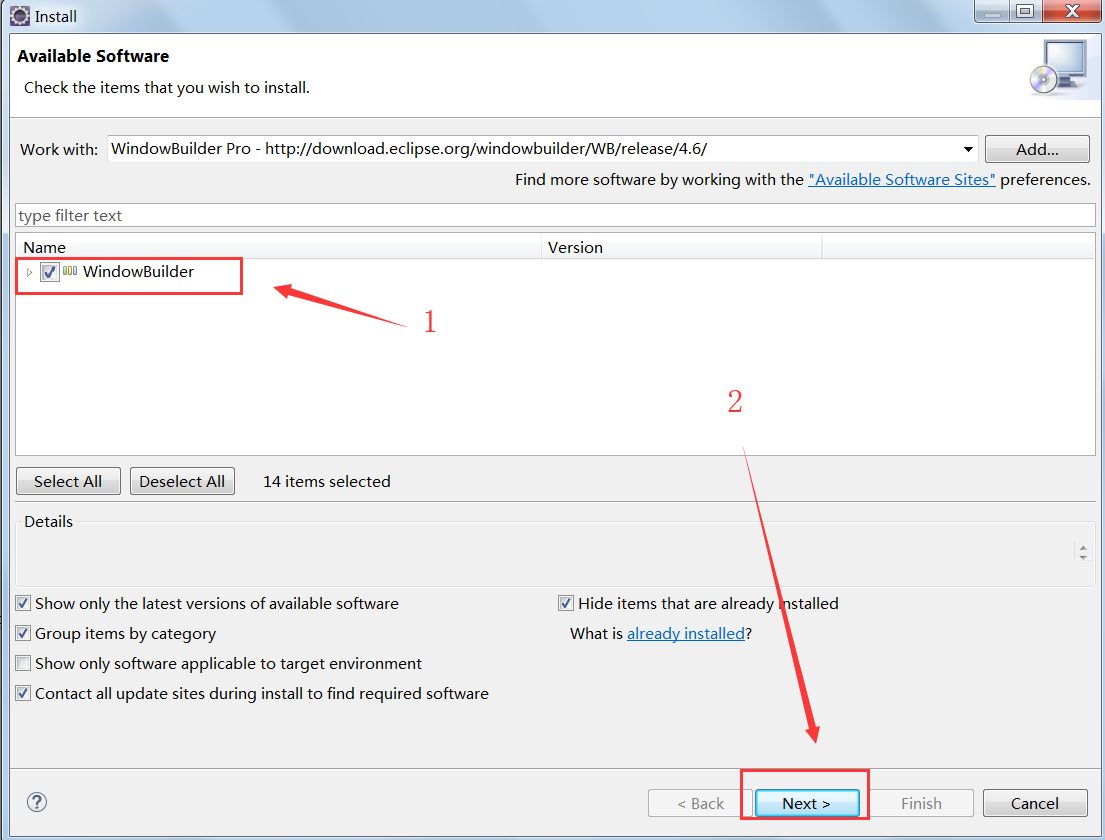Focus the type filter text box

[555, 216]
